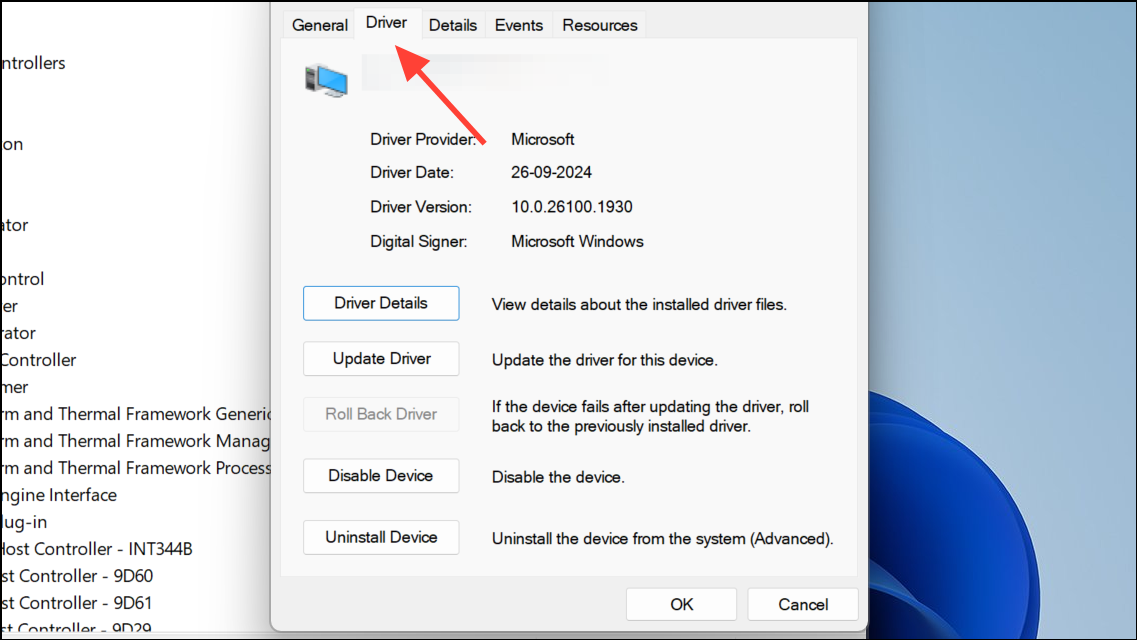Select the Thermal Framework Processor entry
1137x640 pixels.
136,467
